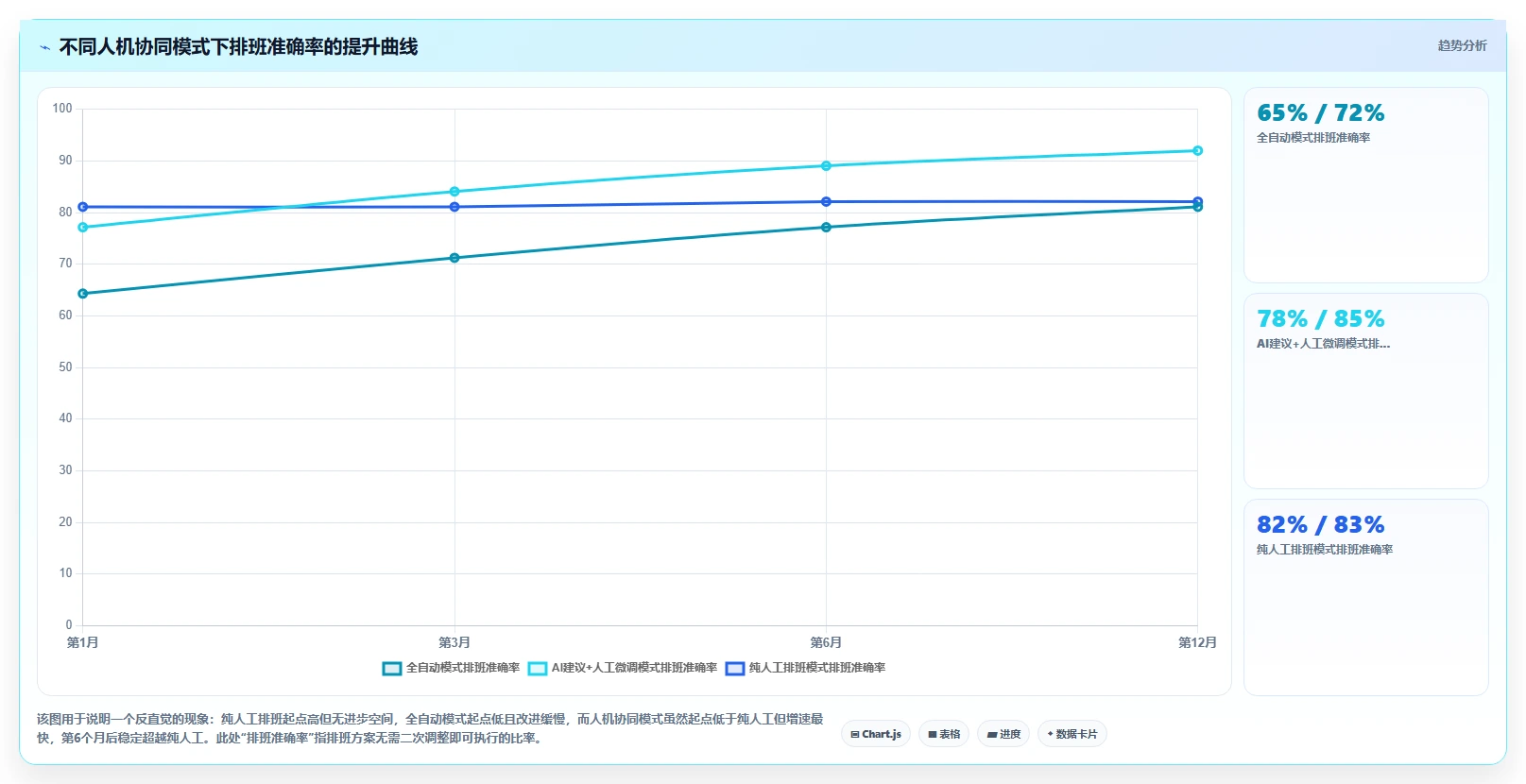Click the icon inside the Chart.js chip
This screenshot has height=784, width=1526.
tap(855, 734)
